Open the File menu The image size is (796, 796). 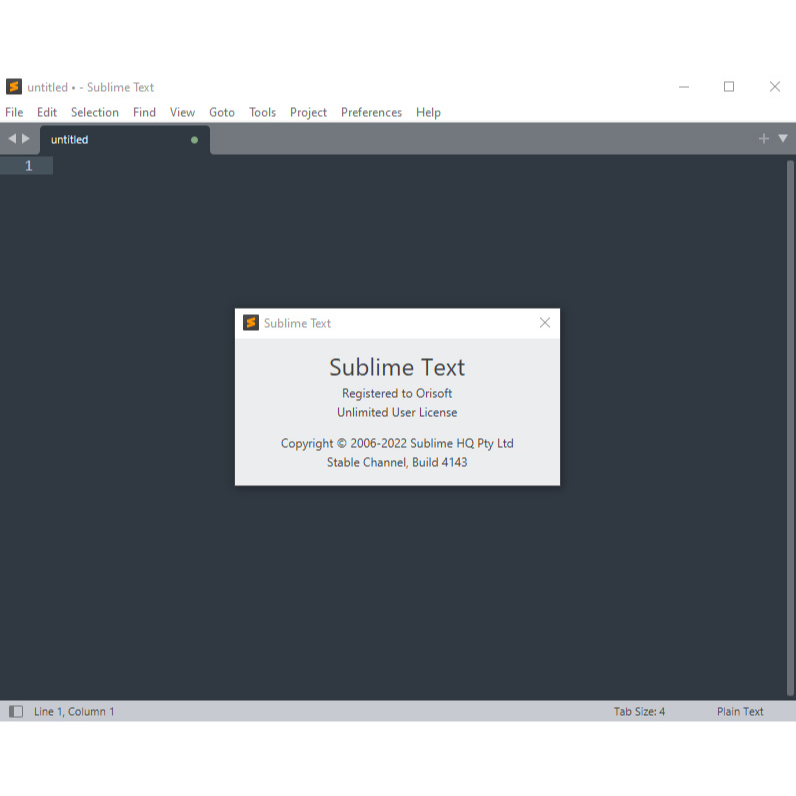pyautogui.click(x=14, y=112)
